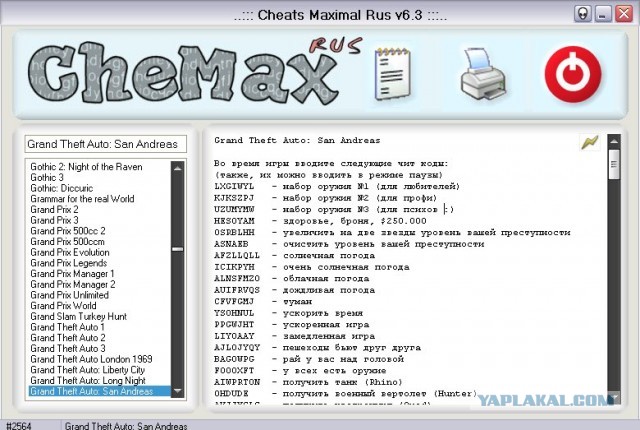Click the alien head icon in the title bar
Viewport: 640px width, 430px height.
(x=583, y=14)
